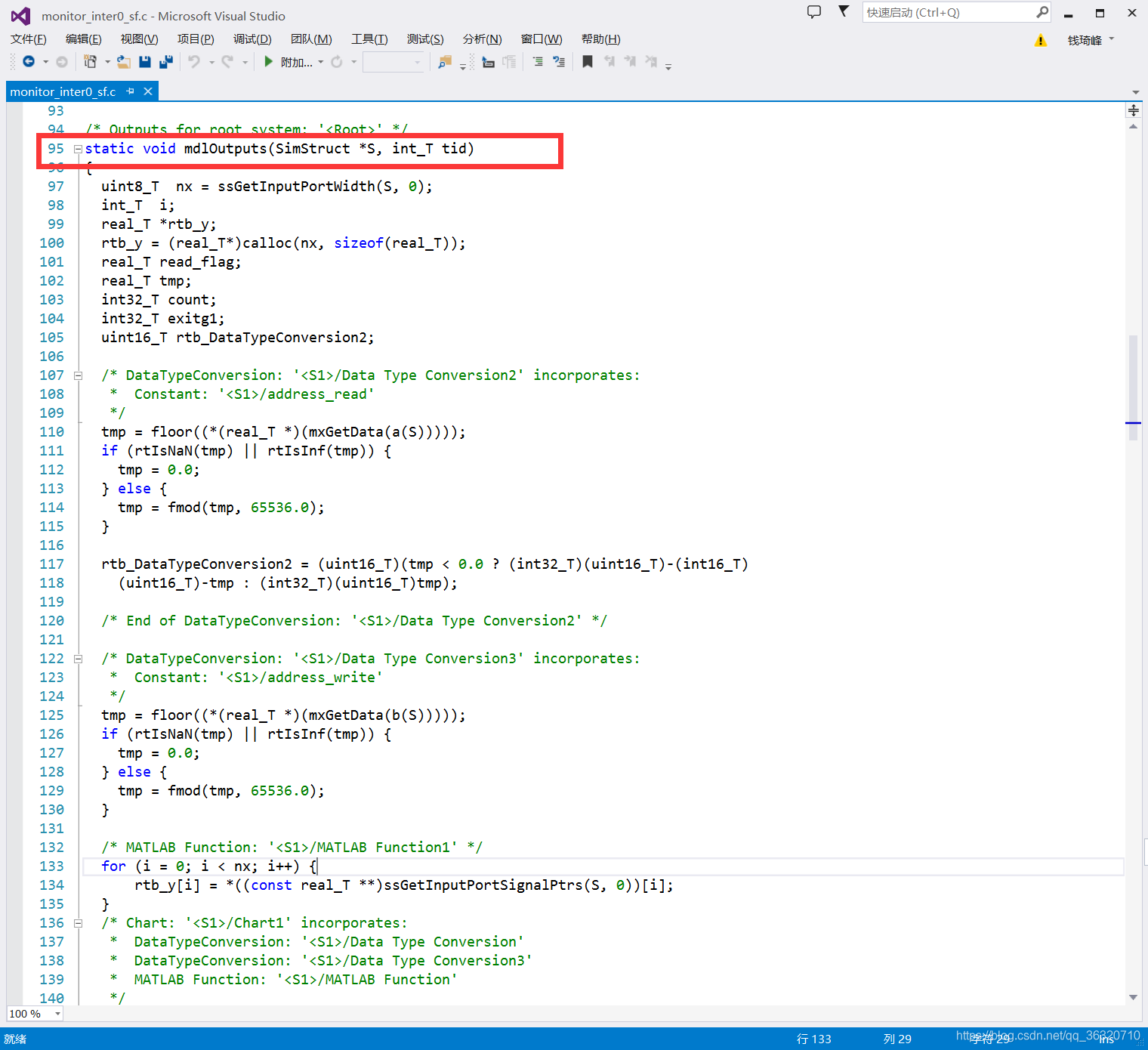Viewport: 1148px width, 1050px height.
Task: Open the Navigate Backward history dropdown
Action: tap(45, 62)
